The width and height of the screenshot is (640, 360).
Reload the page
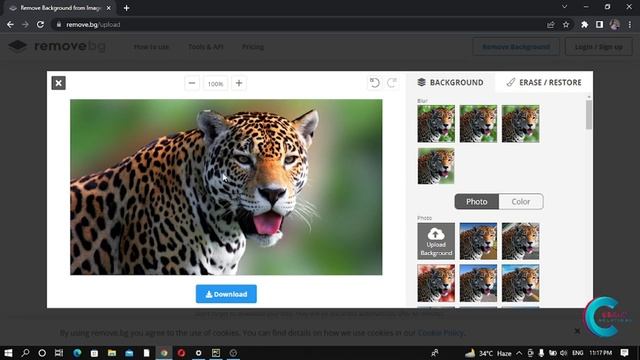tap(40, 24)
